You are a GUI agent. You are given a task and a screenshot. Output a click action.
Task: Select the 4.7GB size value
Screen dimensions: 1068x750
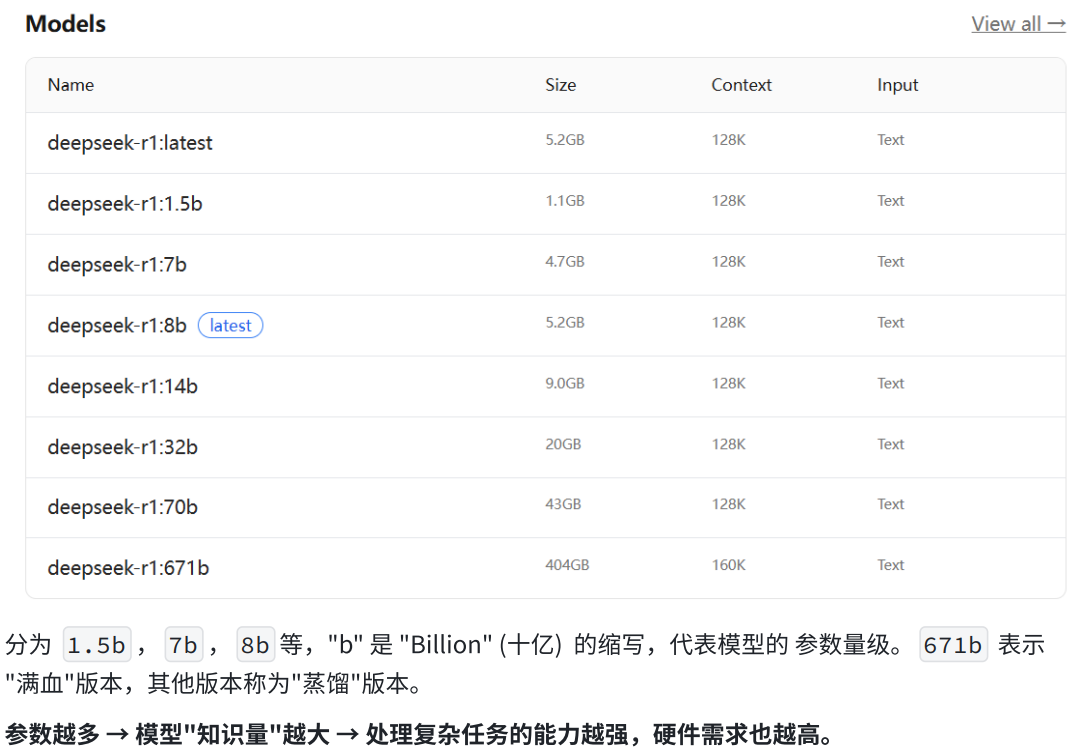(x=565, y=262)
